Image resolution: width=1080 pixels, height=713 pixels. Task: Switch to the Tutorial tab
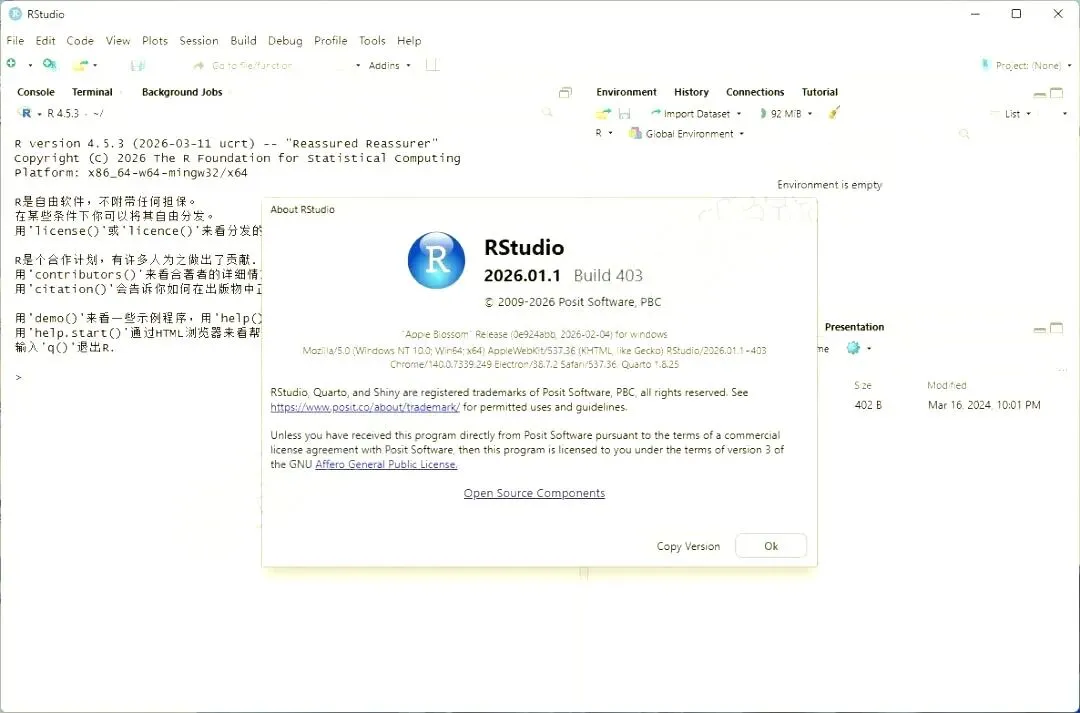click(820, 92)
